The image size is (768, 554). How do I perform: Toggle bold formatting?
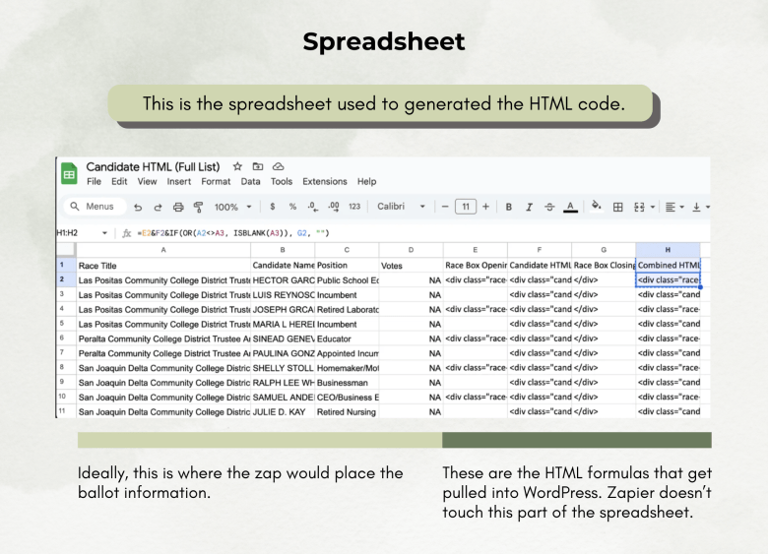tap(509, 207)
